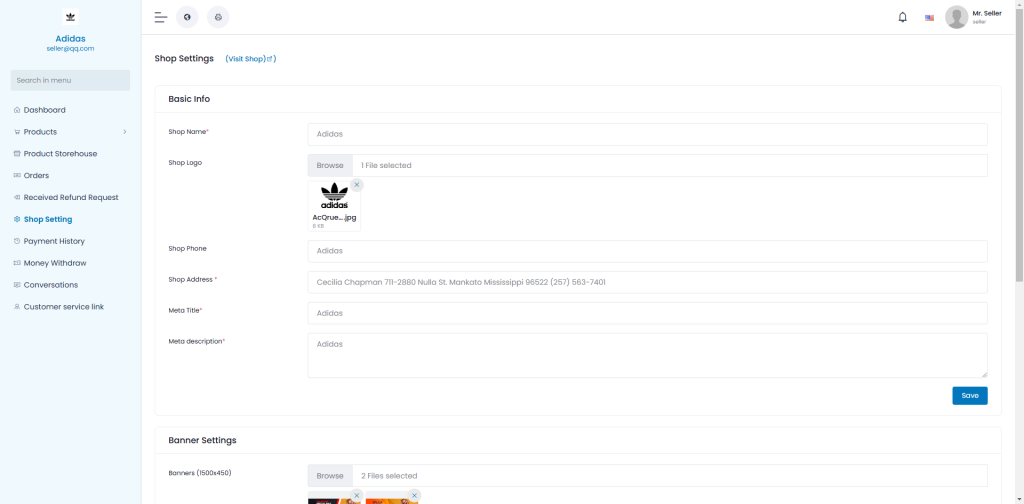Save the Basic Info form
Viewport: 1024px width, 504px height.
coord(969,396)
